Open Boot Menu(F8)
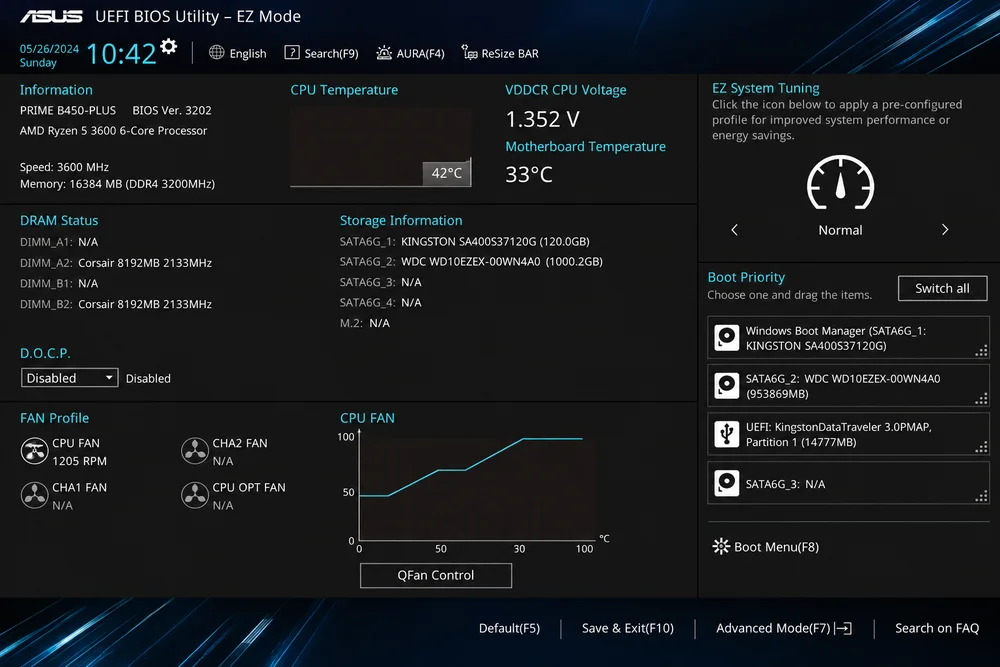1000x667 pixels. [x=766, y=546]
